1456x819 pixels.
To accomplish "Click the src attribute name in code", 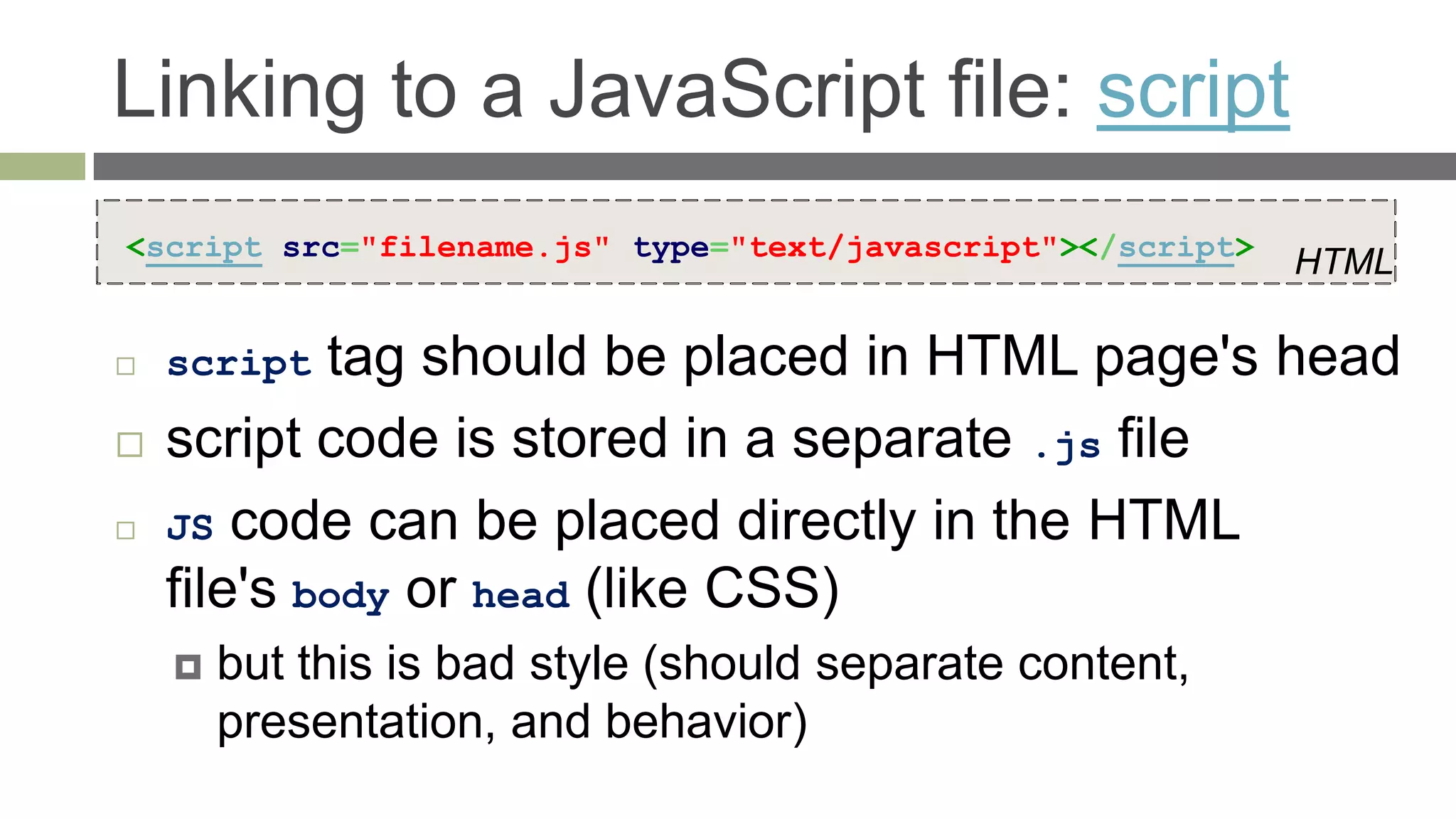I will click(x=311, y=248).
